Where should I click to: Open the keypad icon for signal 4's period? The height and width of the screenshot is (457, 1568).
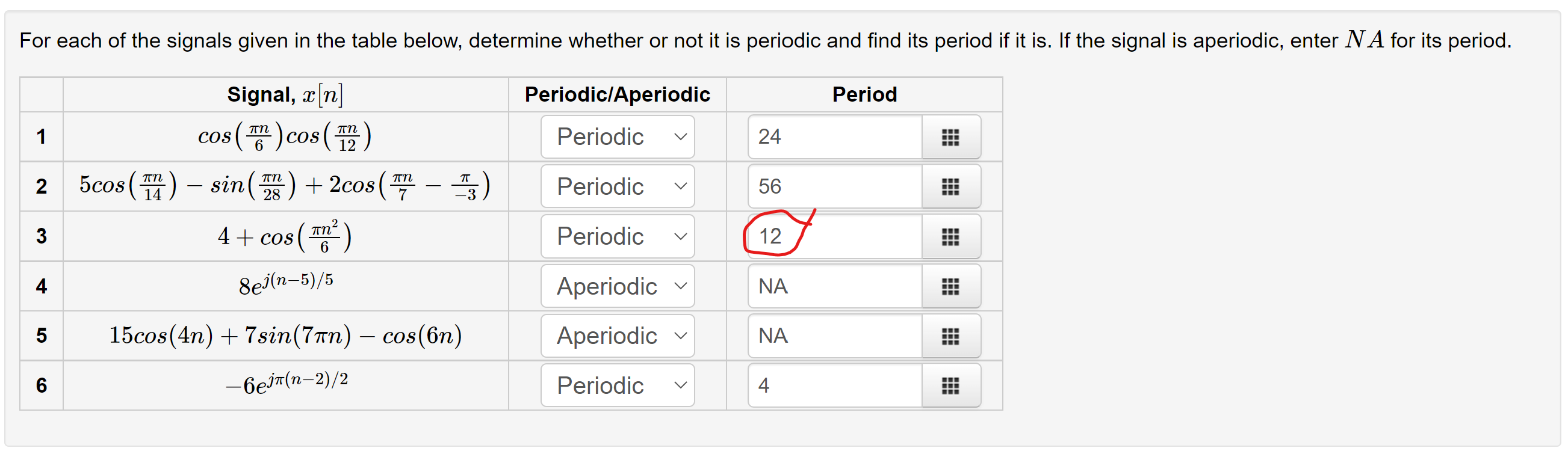click(952, 286)
